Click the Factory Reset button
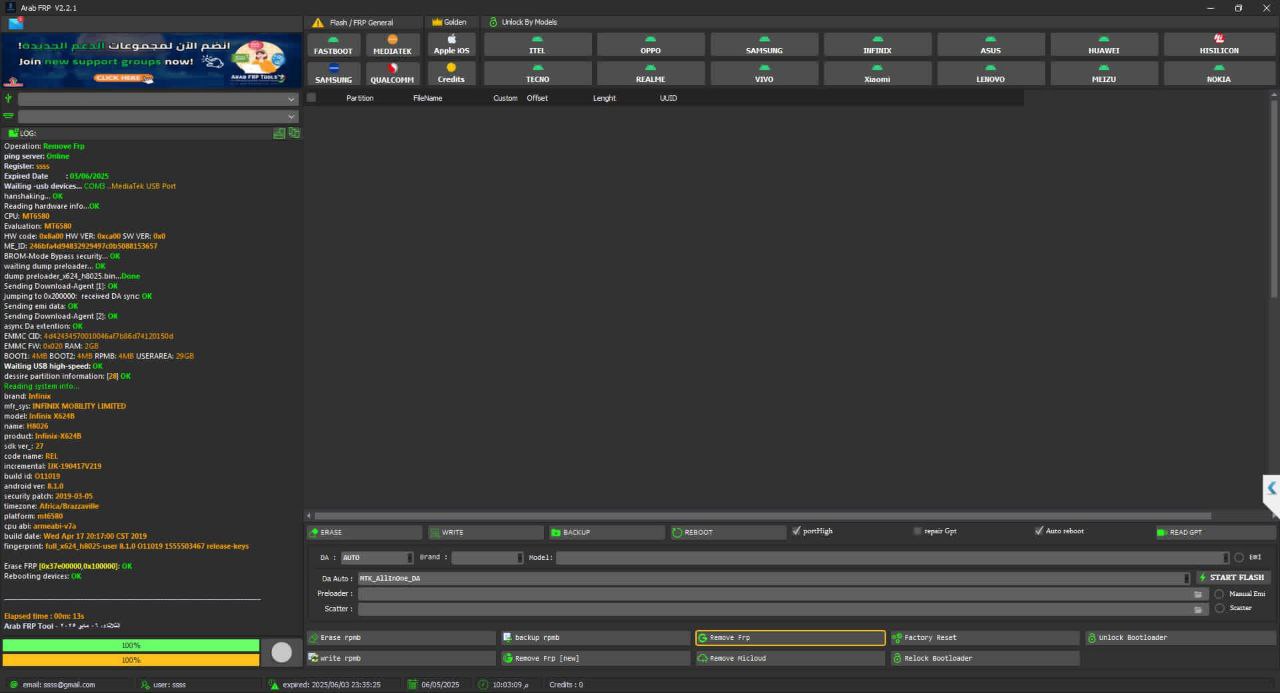This screenshot has height=693, width=1280. tap(985, 637)
